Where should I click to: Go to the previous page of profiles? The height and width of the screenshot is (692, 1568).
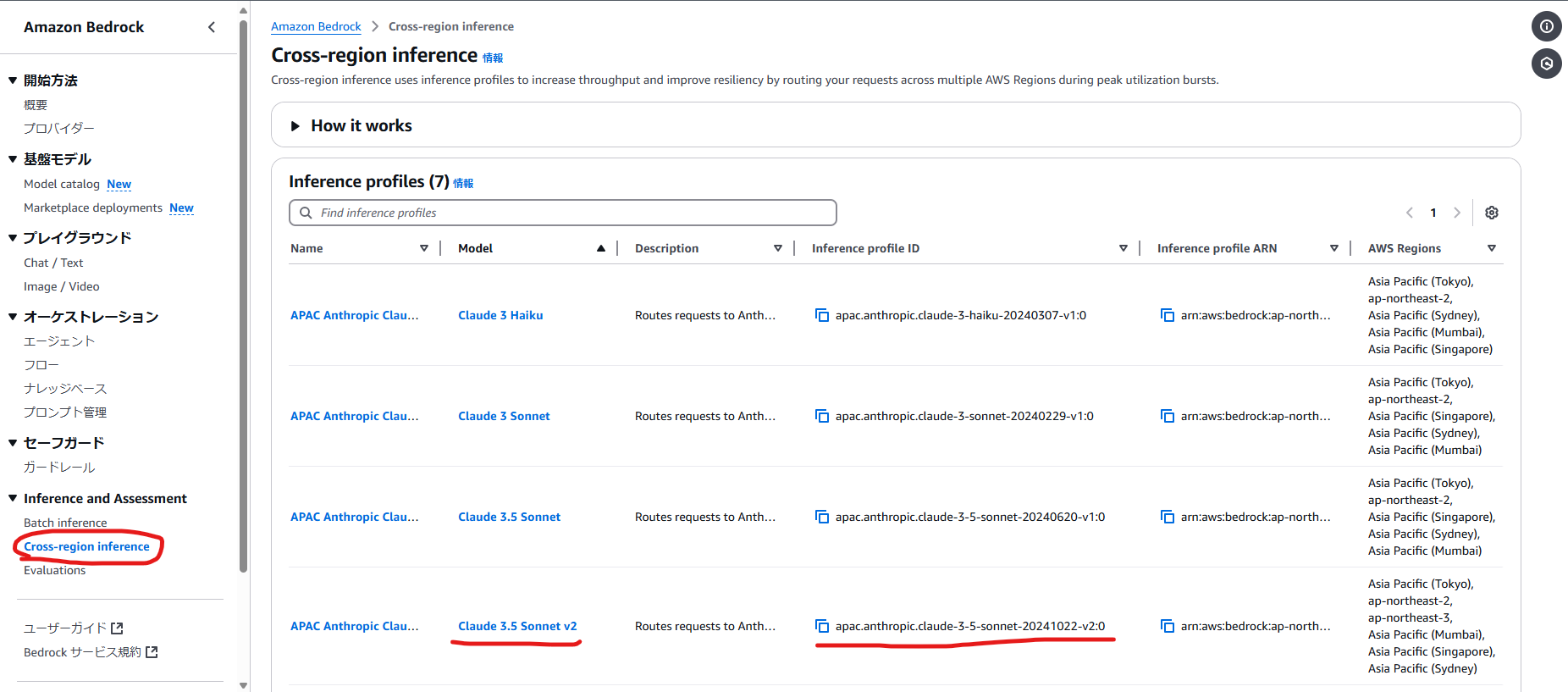[1410, 213]
